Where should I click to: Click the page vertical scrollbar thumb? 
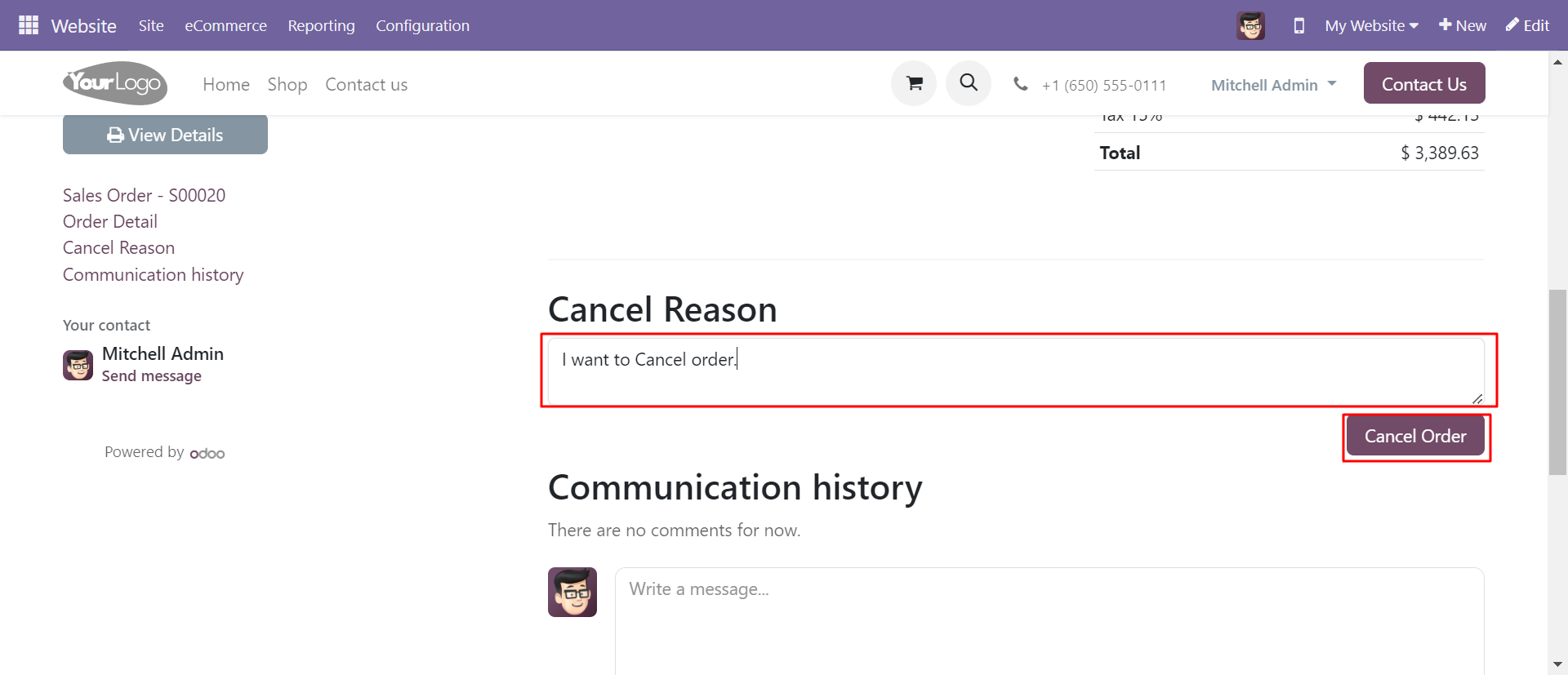tap(1557, 382)
